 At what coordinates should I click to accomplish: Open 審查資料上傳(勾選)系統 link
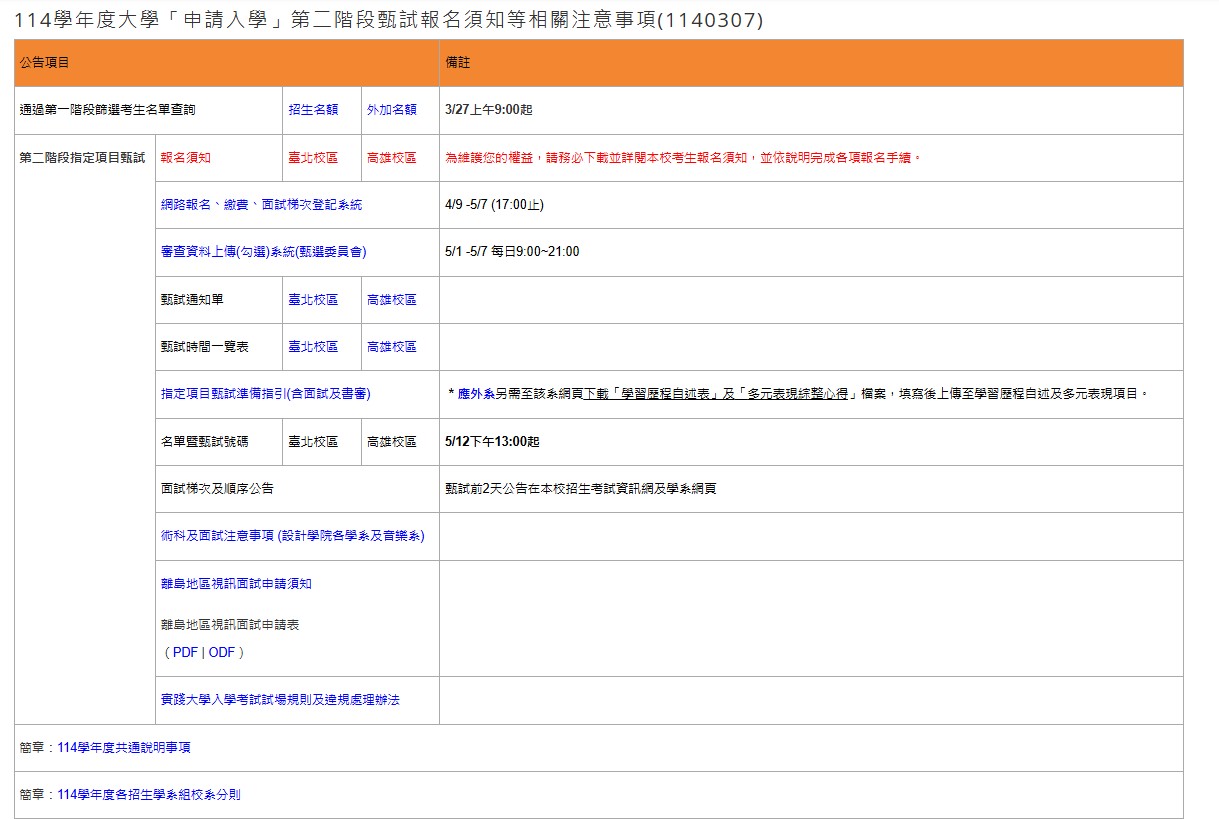pos(263,252)
